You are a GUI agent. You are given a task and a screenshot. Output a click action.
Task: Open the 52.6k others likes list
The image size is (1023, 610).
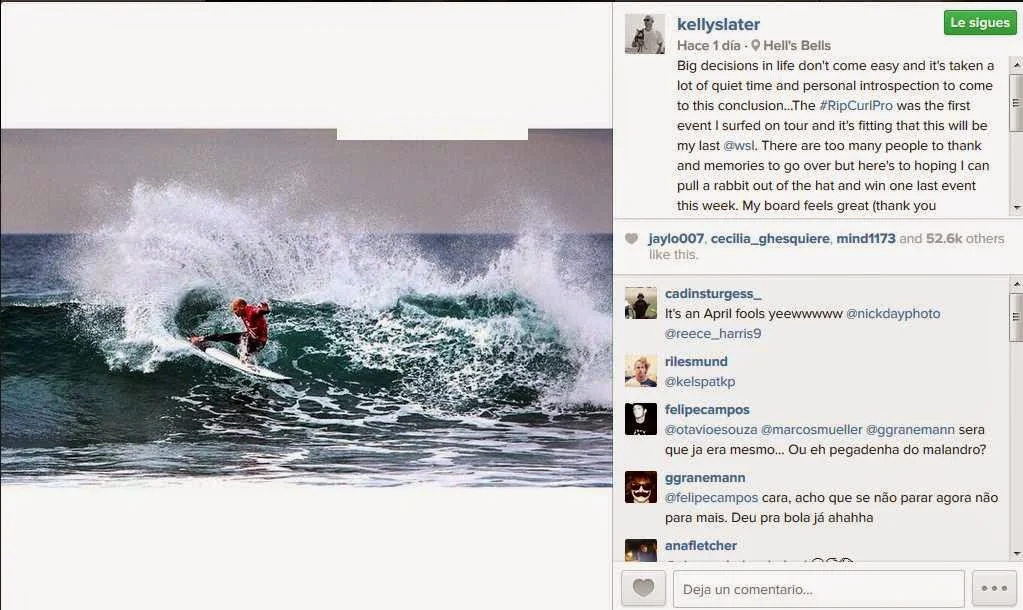coord(965,239)
